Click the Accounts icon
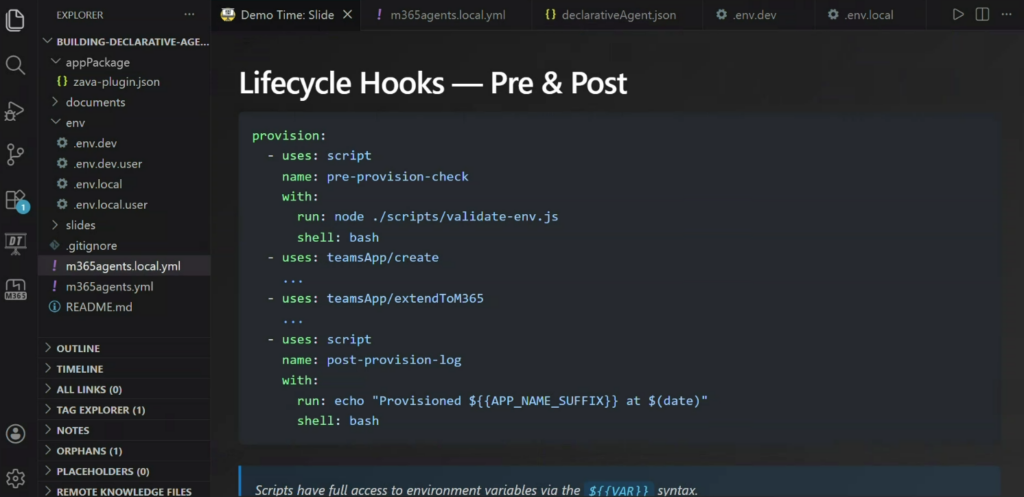The height and width of the screenshot is (497, 1024). 15,434
